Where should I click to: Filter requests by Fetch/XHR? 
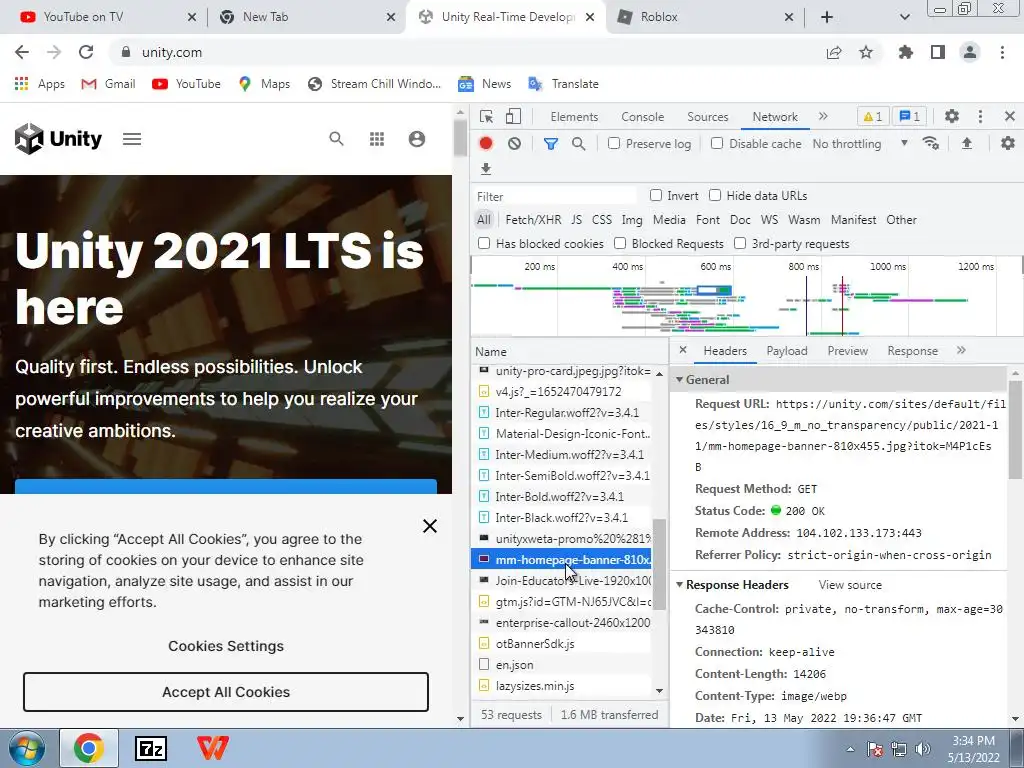tap(533, 220)
